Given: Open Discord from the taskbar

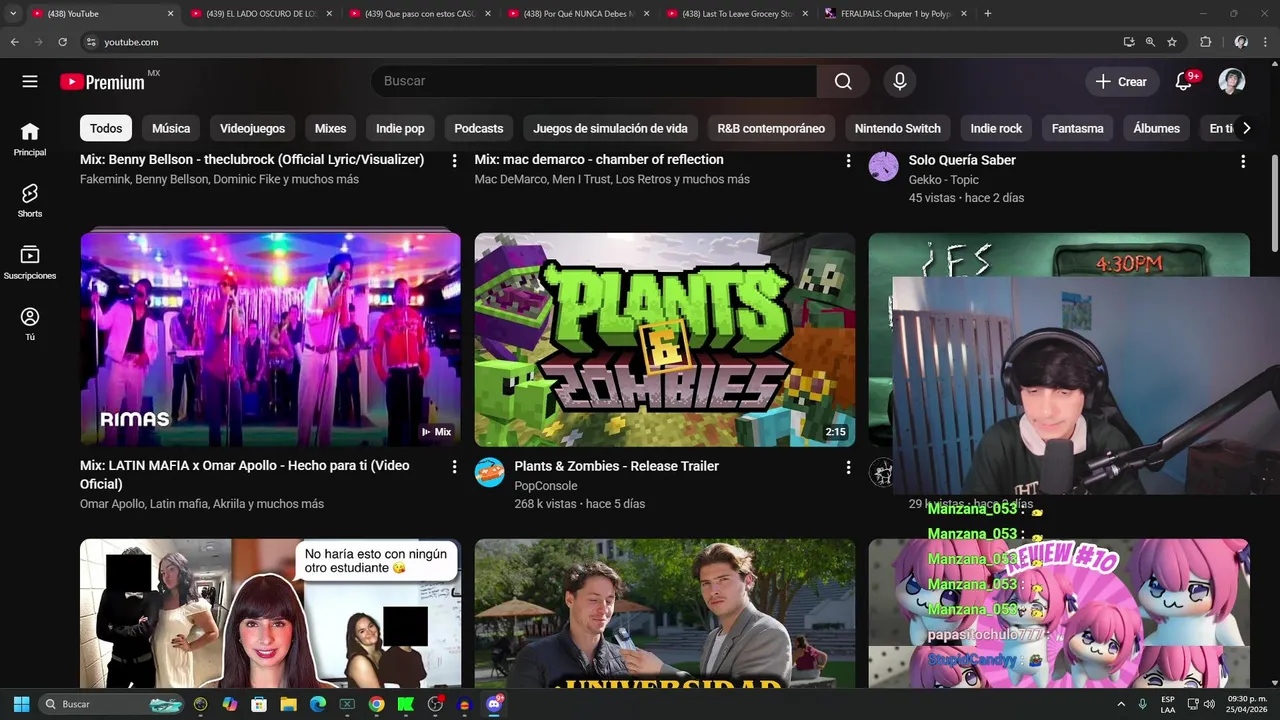Looking at the screenshot, I should coord(493,704).
